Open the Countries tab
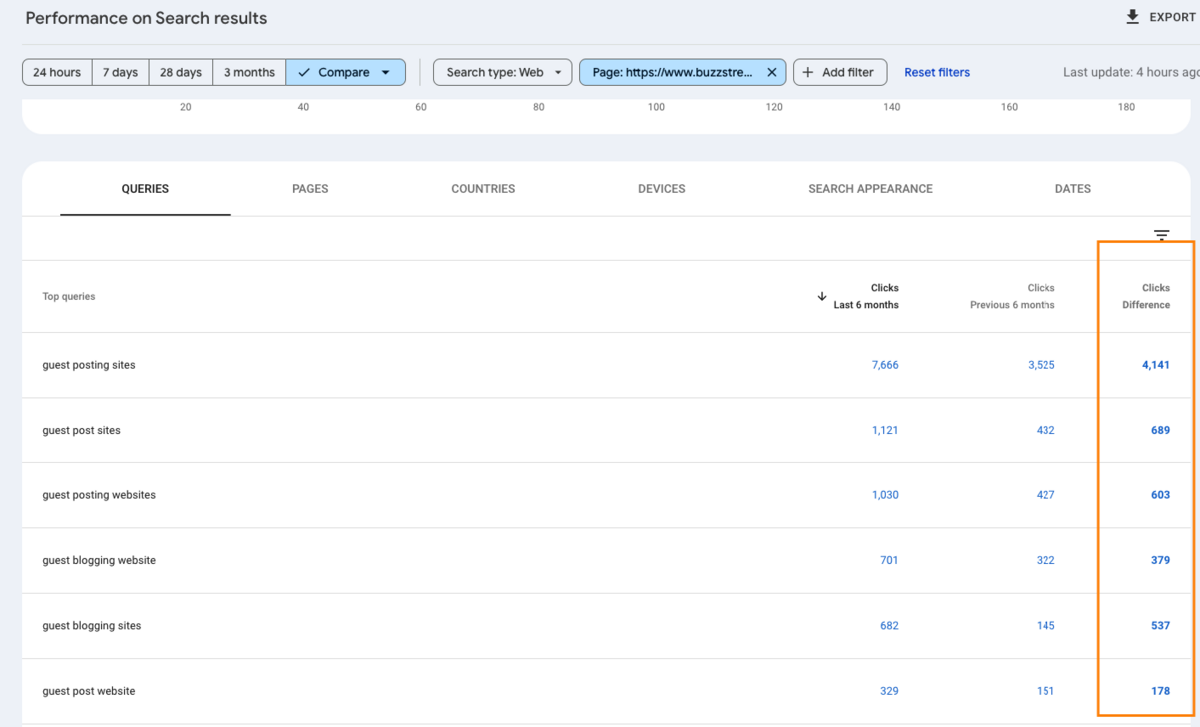Image resolution: width=1200 pixels, height=727 pixels. pyautogui.click(x=483, y=188)
